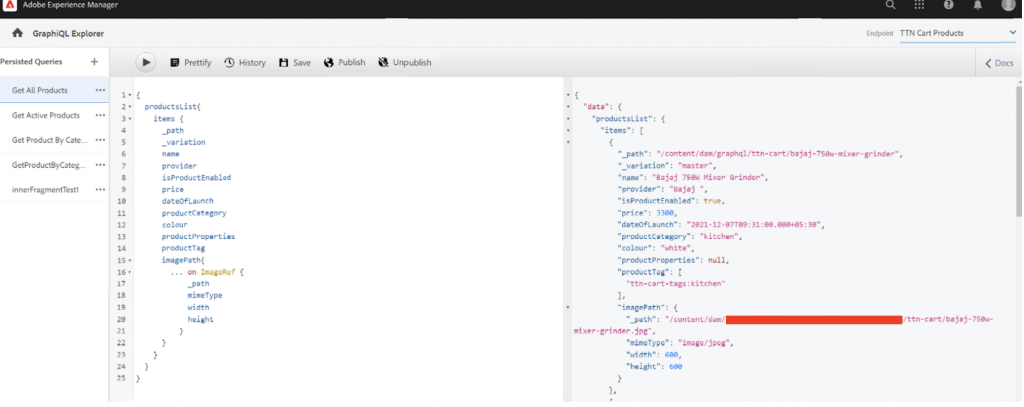
Task: Collapse "data" node in result pane
Action: point(568,106)
